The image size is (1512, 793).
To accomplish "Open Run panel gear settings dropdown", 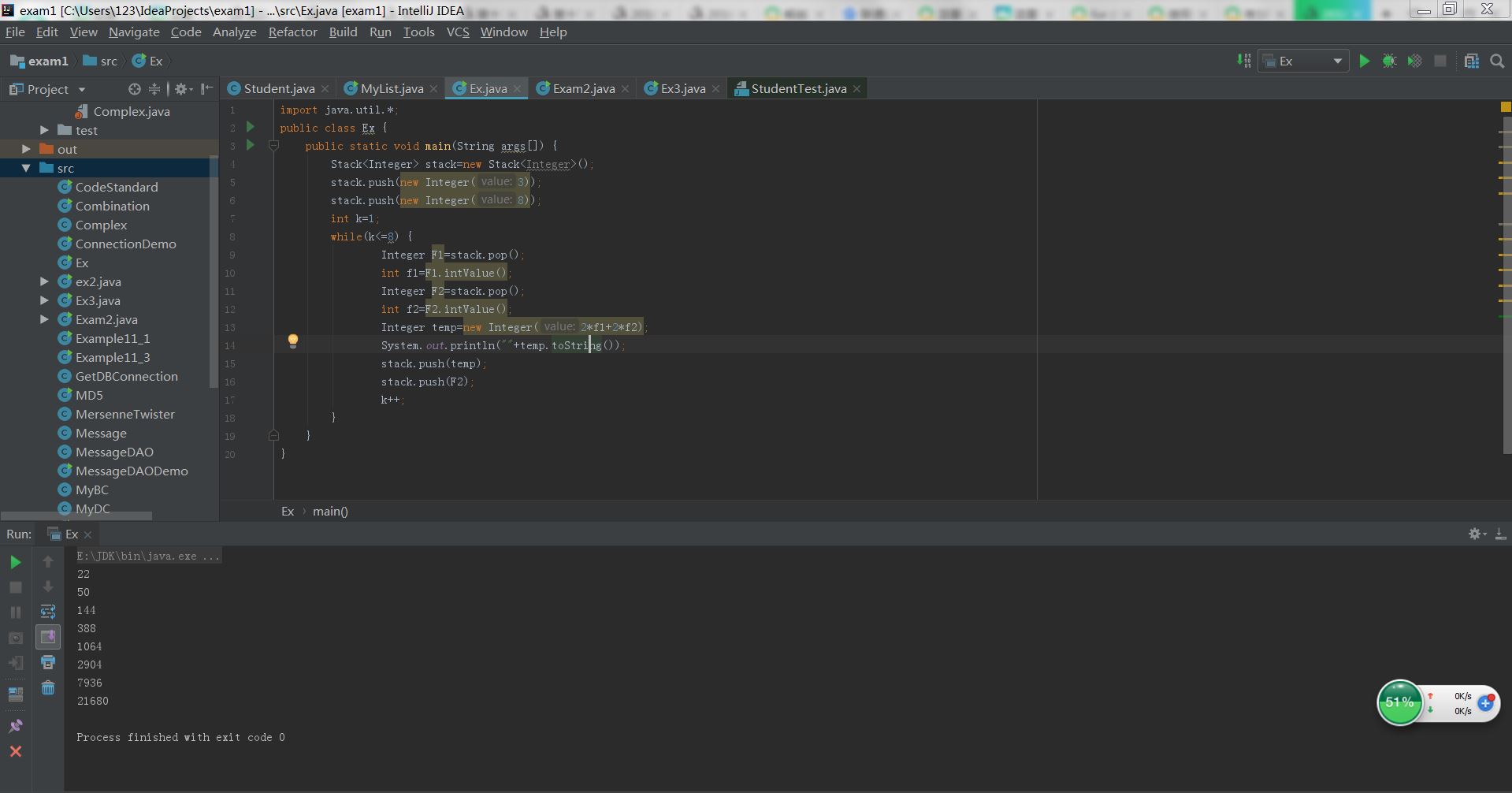I will [x=1477, y=534].
